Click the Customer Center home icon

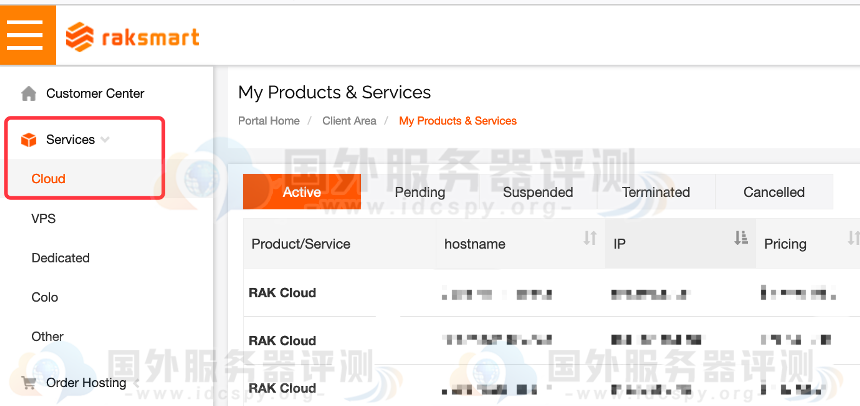29,94
